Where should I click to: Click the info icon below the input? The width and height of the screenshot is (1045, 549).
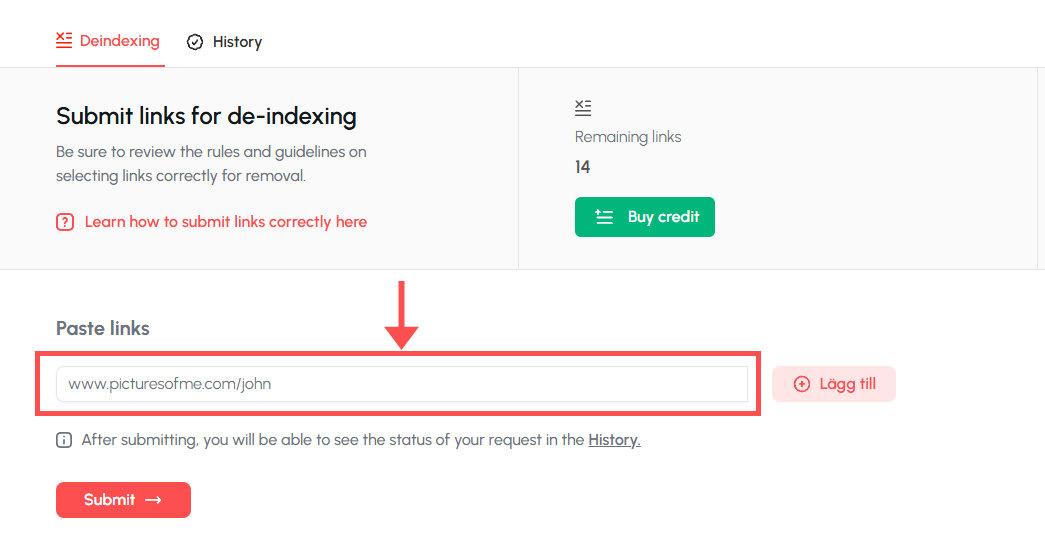[64, 440]
